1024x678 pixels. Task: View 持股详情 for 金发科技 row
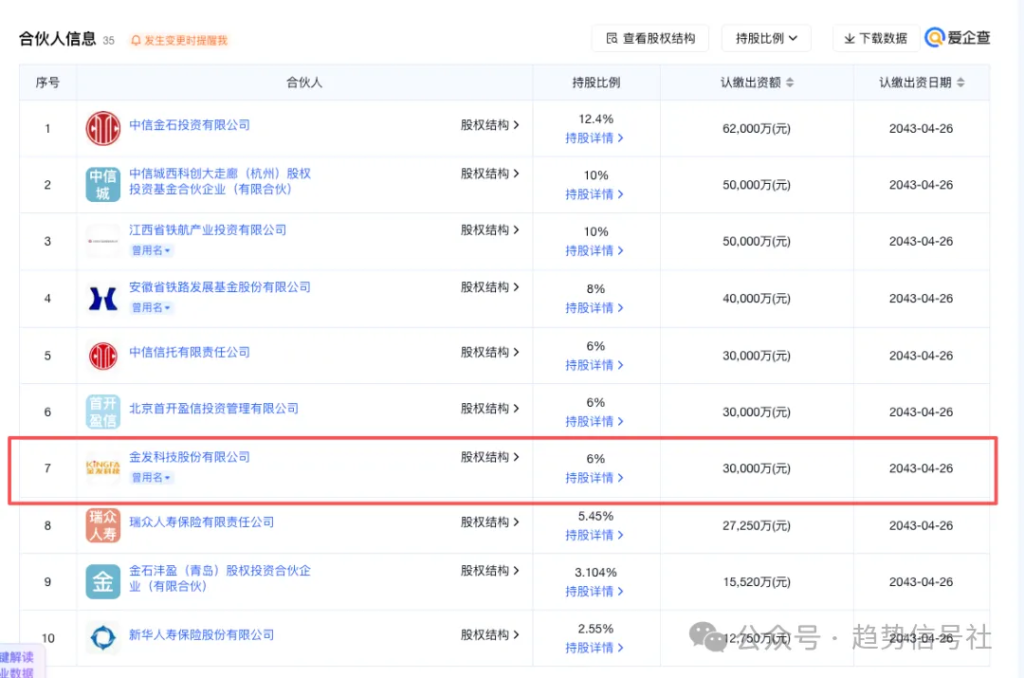(x=594, y=477)
